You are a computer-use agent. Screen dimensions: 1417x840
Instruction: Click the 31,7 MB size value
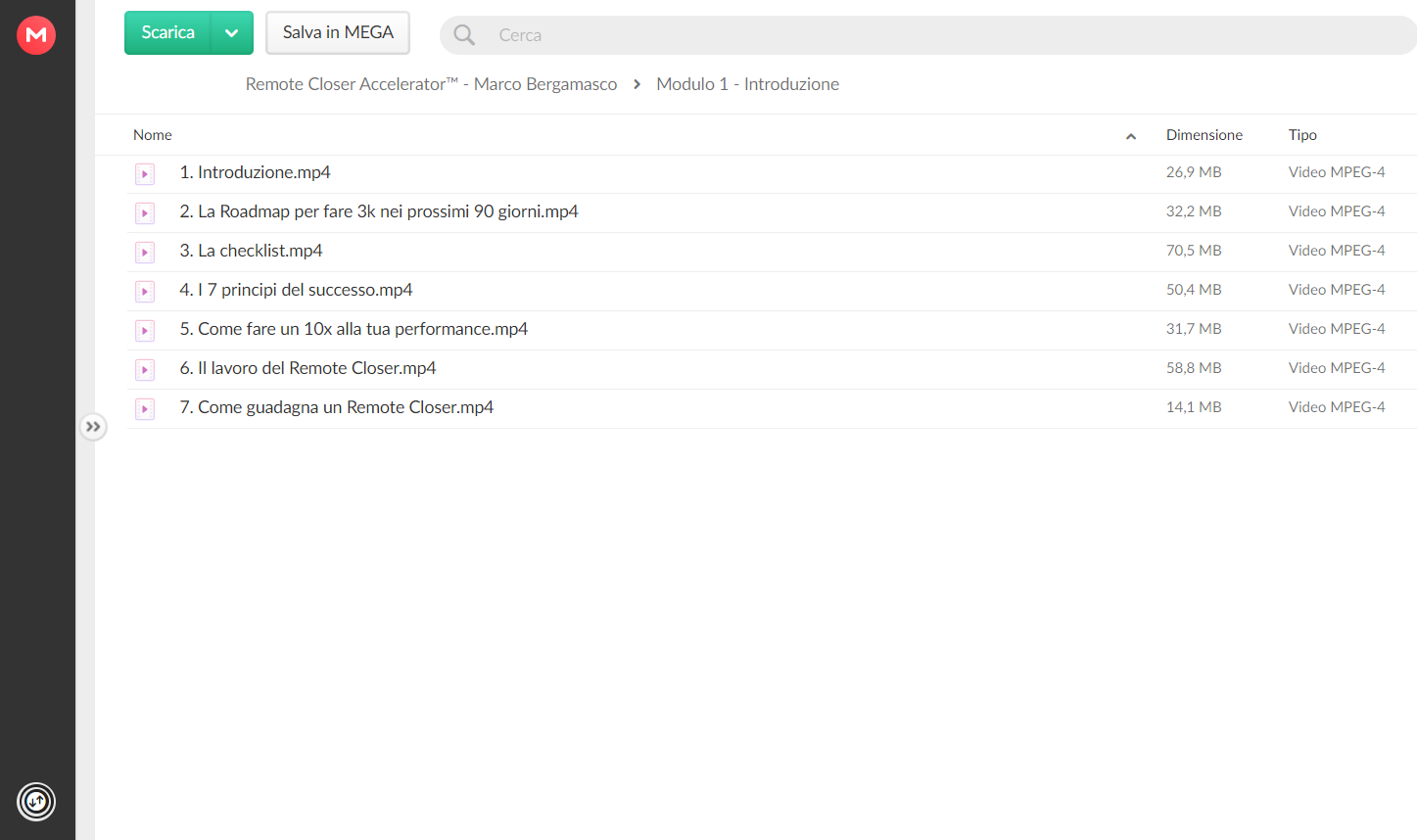coord(1194,329)
